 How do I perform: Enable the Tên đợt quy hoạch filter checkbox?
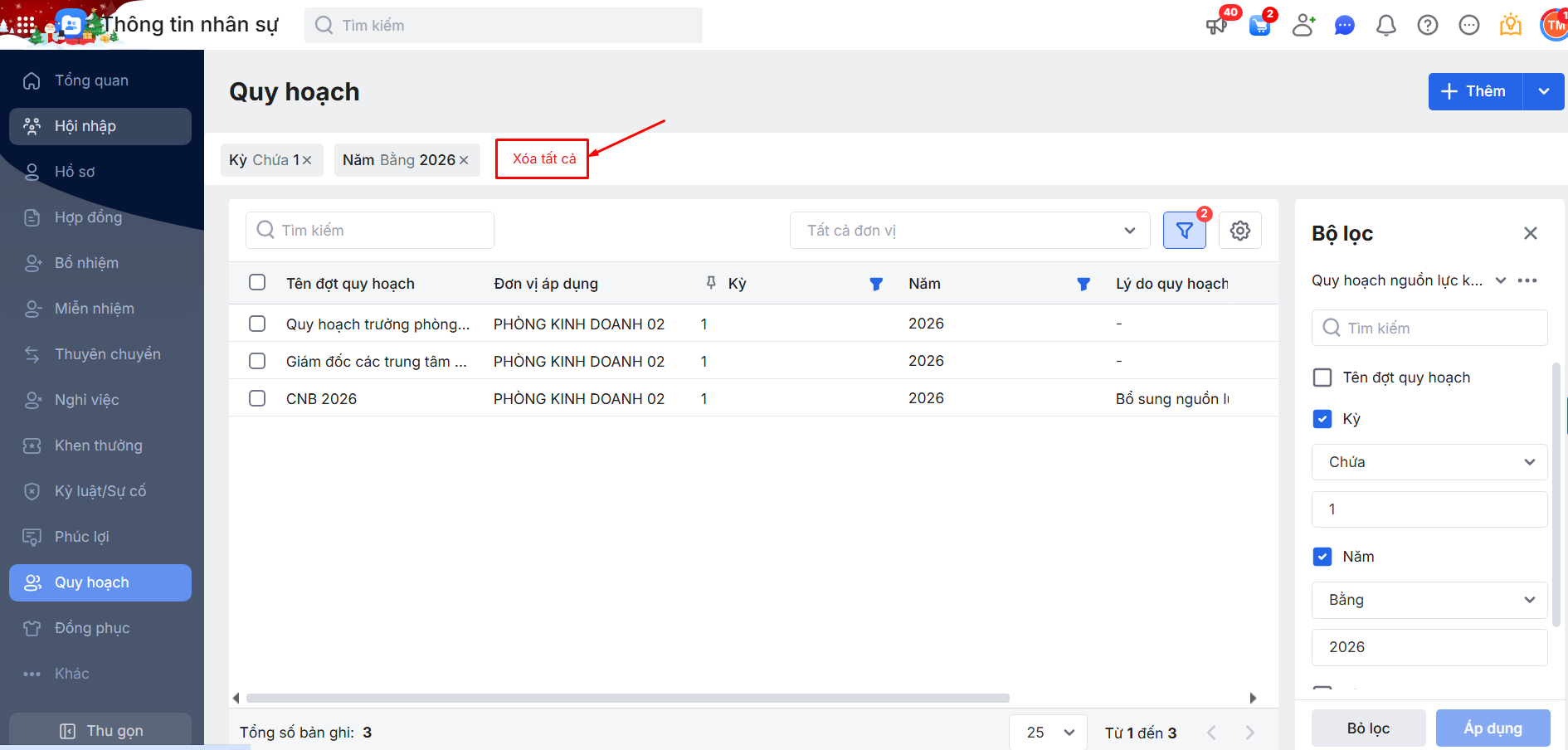[x=1322, y=377]
